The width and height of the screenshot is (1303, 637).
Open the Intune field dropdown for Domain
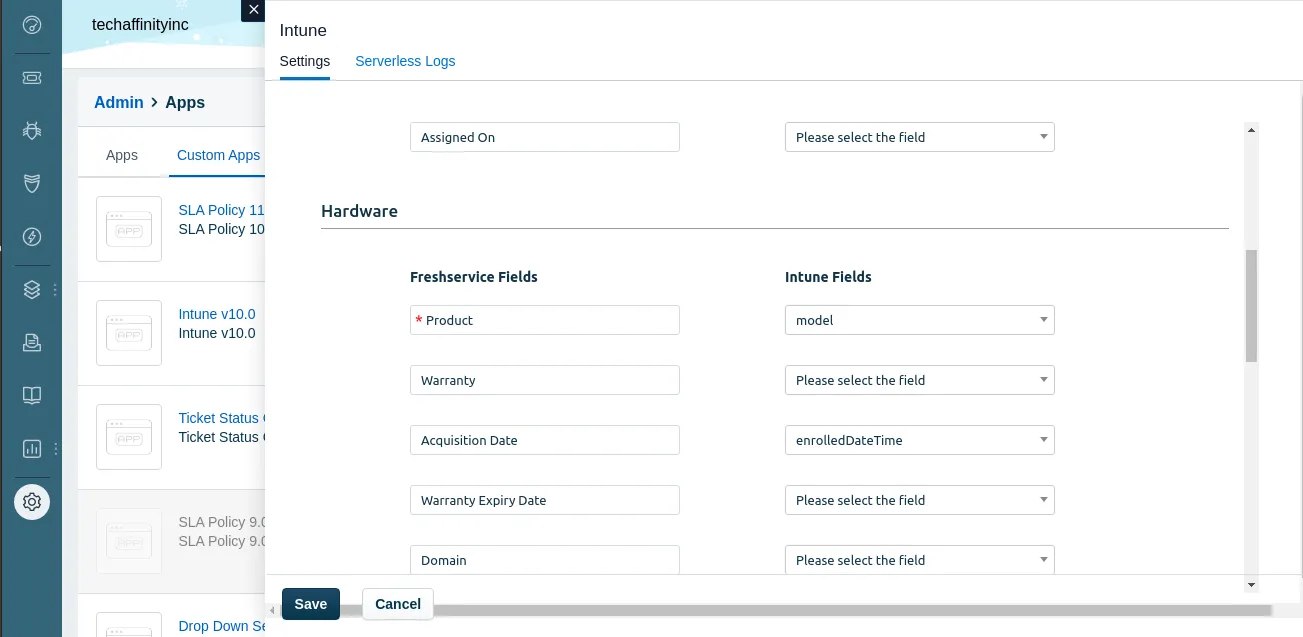pos(920,559)
